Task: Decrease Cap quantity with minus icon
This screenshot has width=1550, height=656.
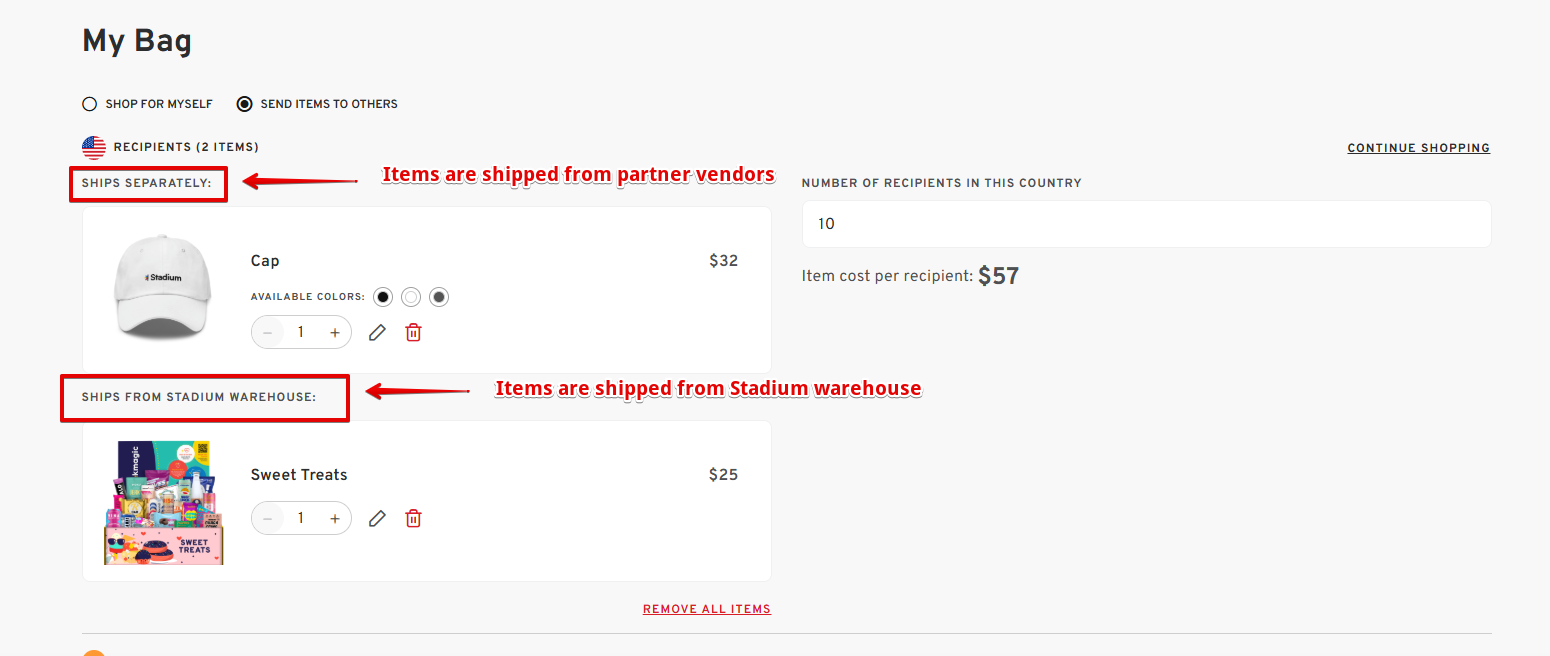Action: pos(268,332)
